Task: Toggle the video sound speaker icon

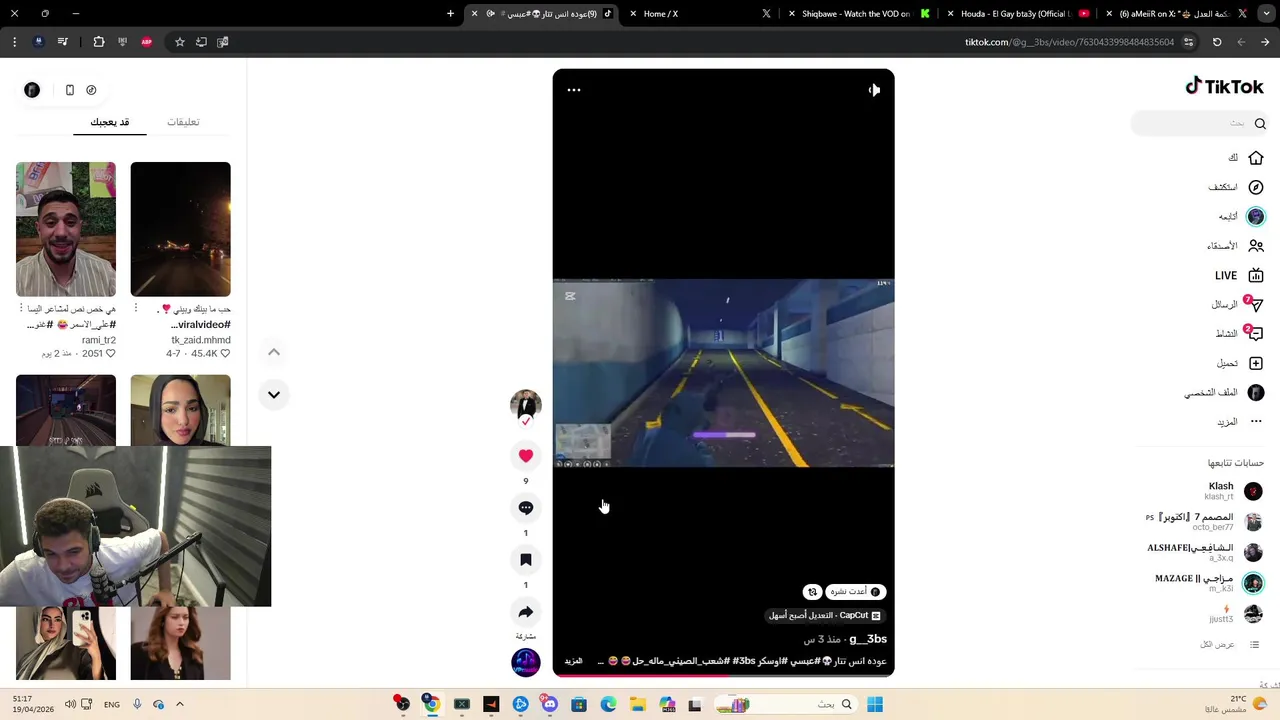Action: coord(874,90)
